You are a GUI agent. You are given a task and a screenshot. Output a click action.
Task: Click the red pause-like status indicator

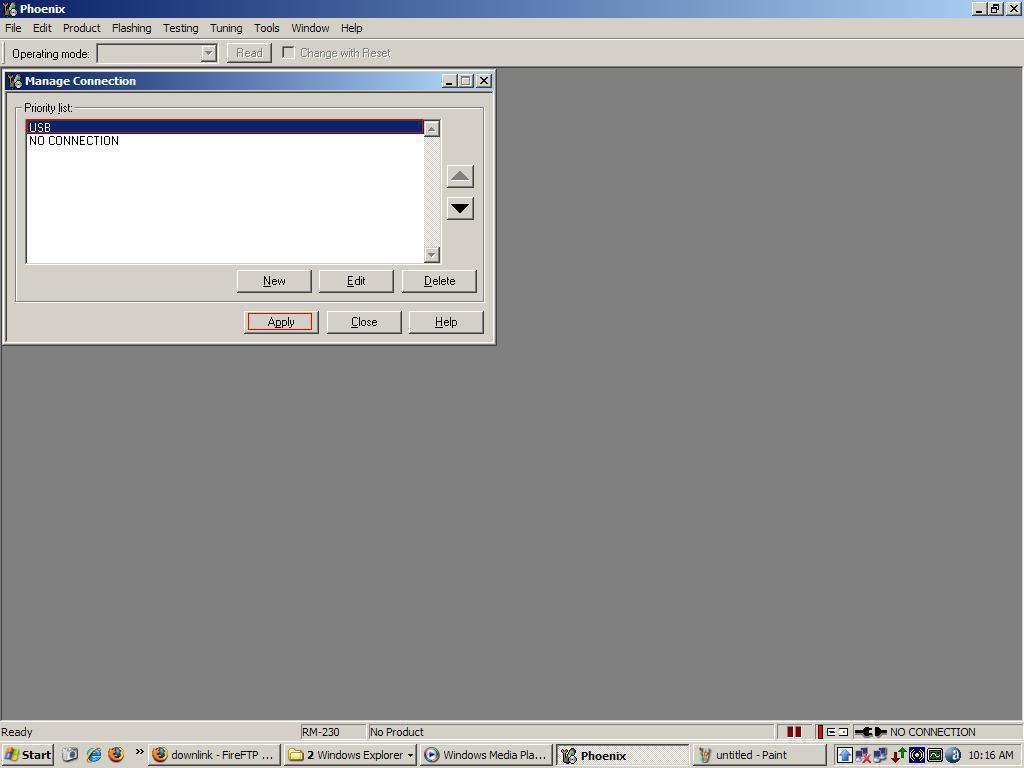tap(793, 732)
